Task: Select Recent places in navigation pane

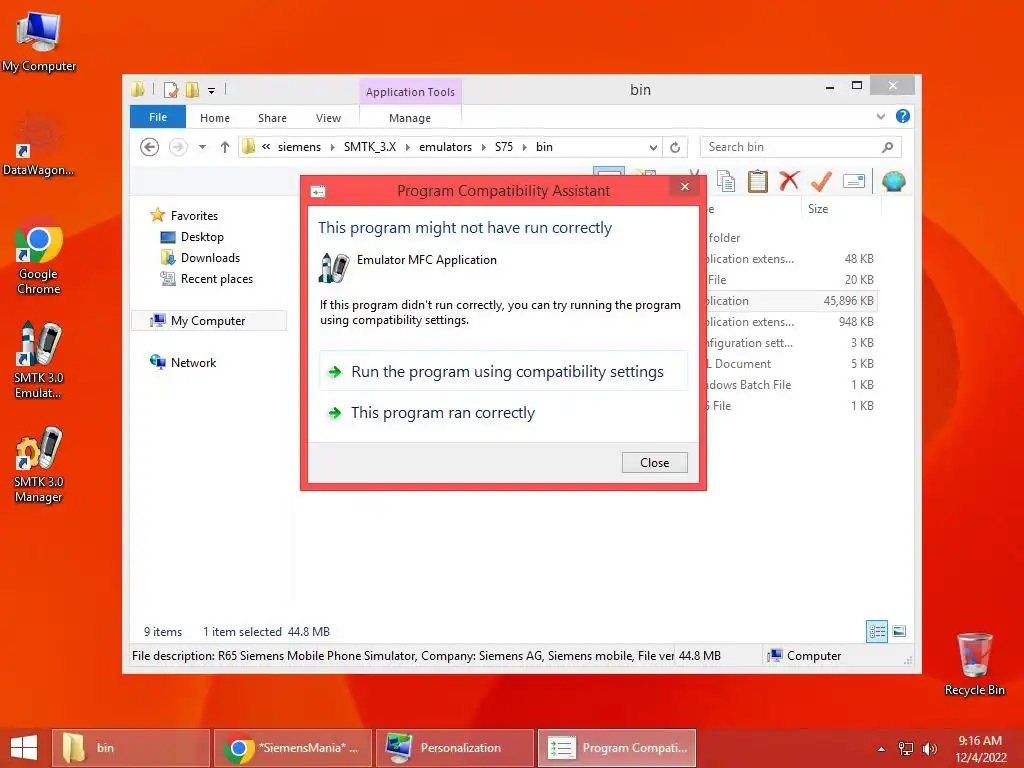Action: click(x=217, y=279)
